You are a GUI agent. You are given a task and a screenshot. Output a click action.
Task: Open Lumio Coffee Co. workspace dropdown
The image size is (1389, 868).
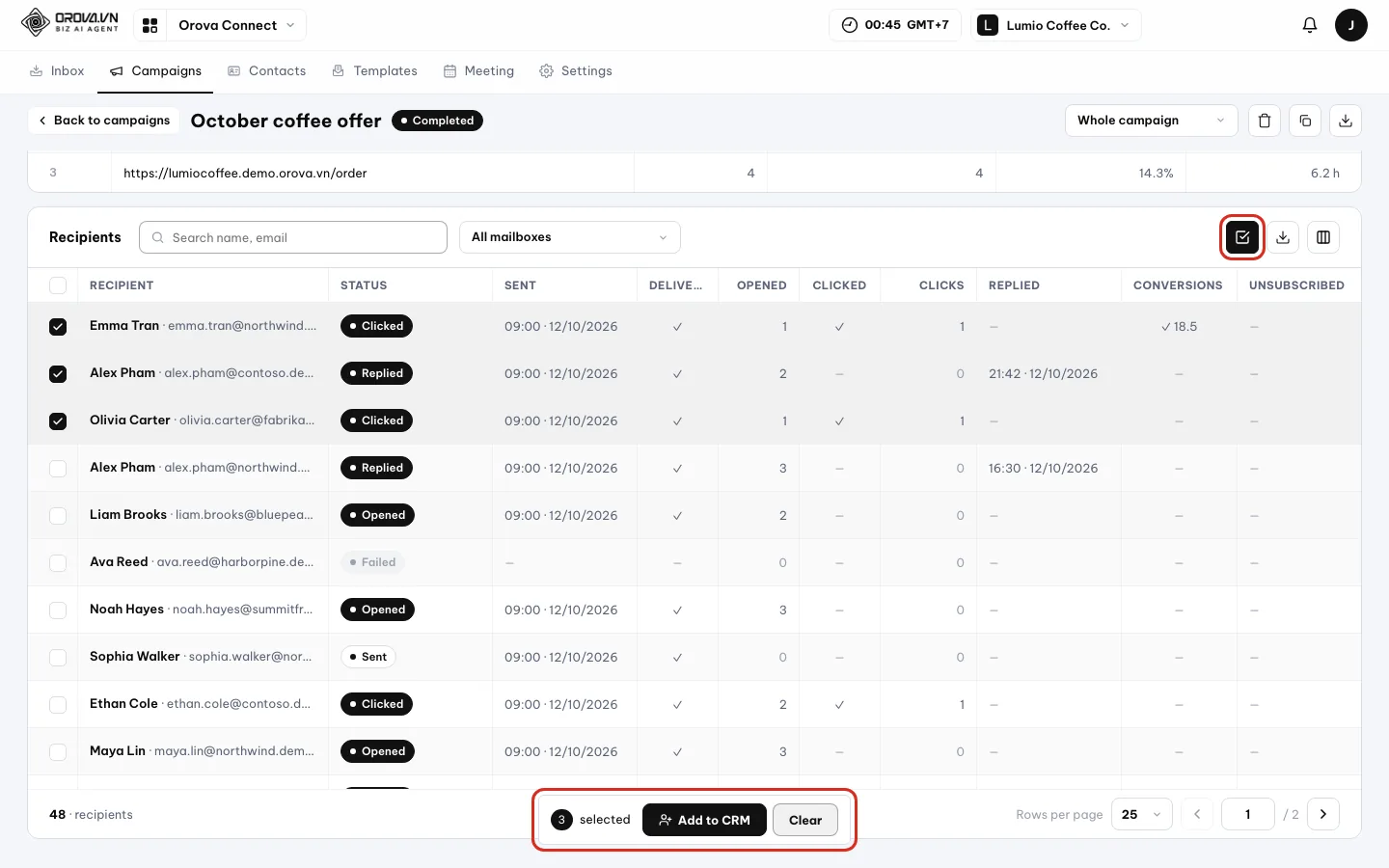coord(1057,25)
